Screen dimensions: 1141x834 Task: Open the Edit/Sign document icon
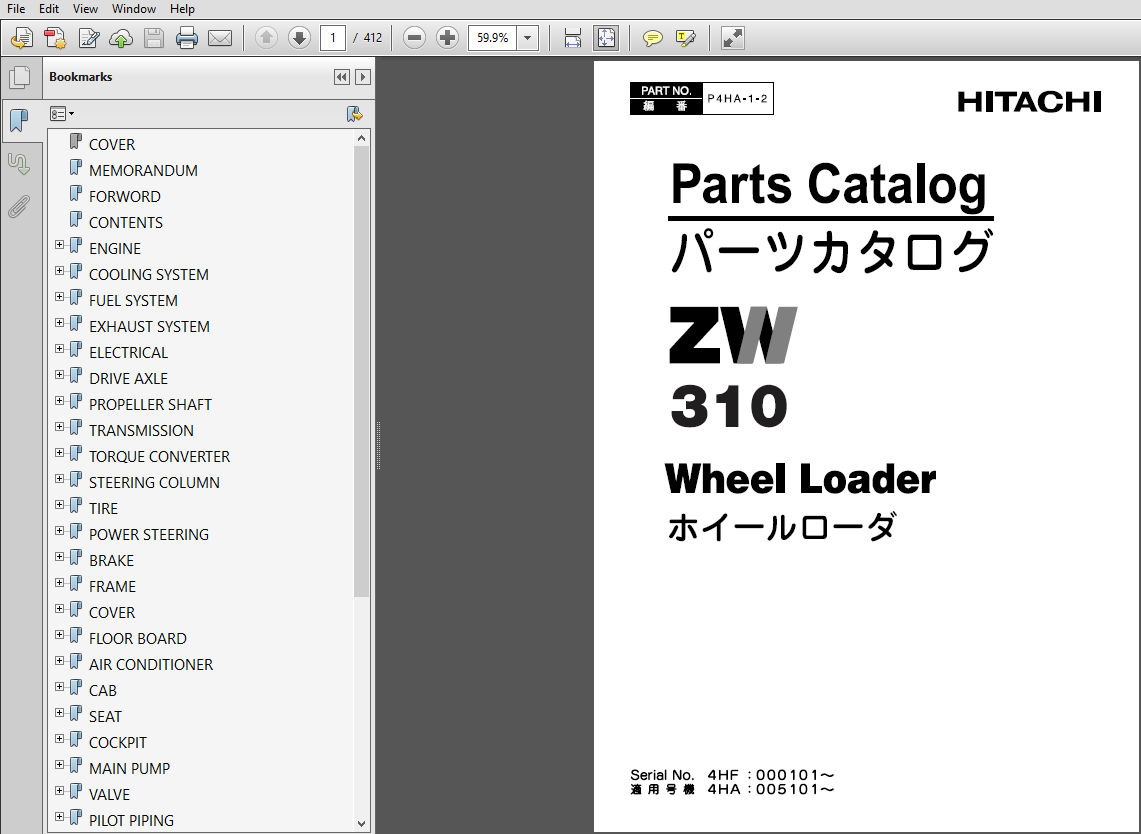click(x=89, y=38)
